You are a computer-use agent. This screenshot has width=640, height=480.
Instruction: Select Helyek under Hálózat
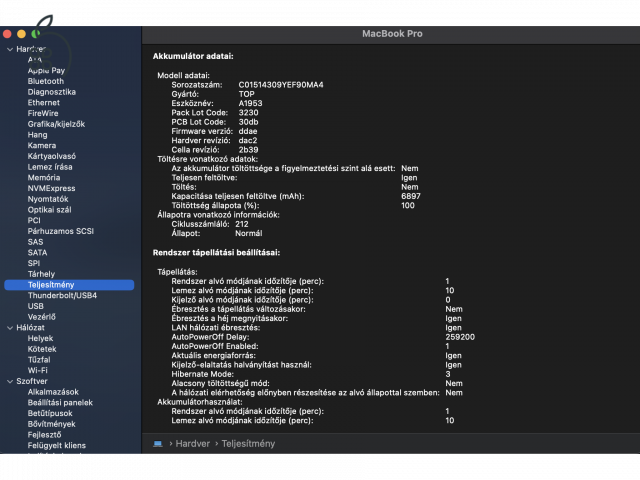point(40,338)
